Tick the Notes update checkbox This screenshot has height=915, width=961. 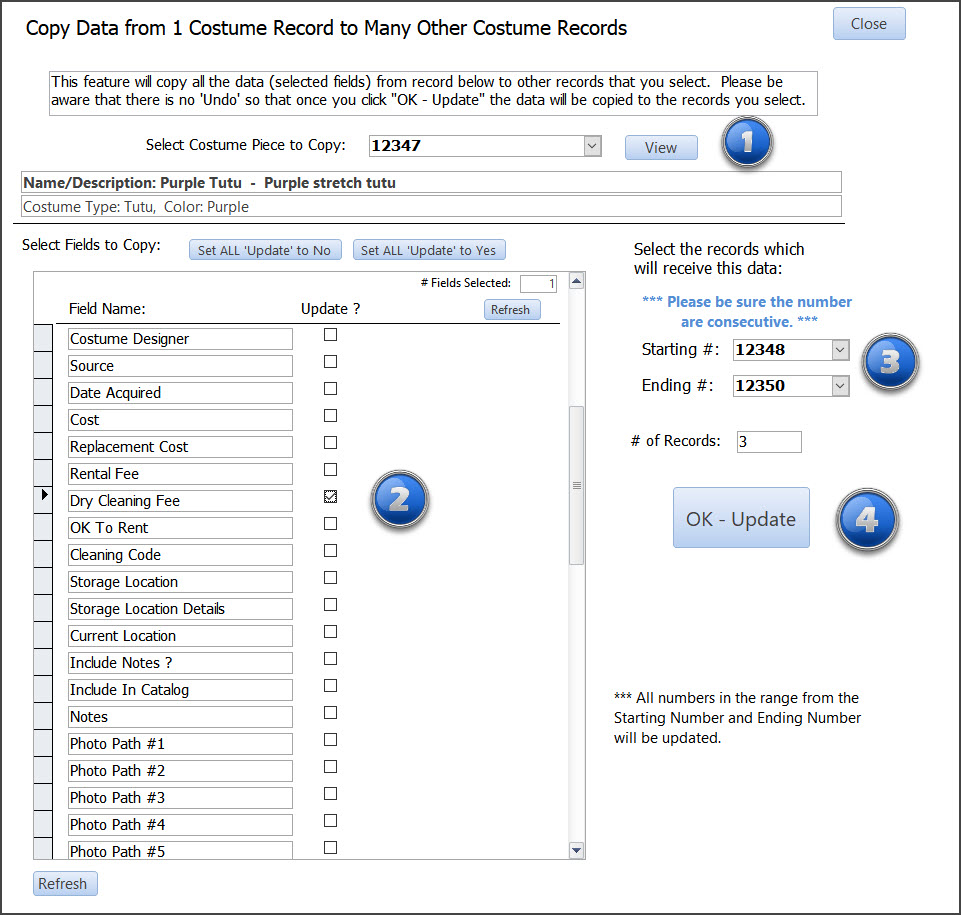coord(330,713)
